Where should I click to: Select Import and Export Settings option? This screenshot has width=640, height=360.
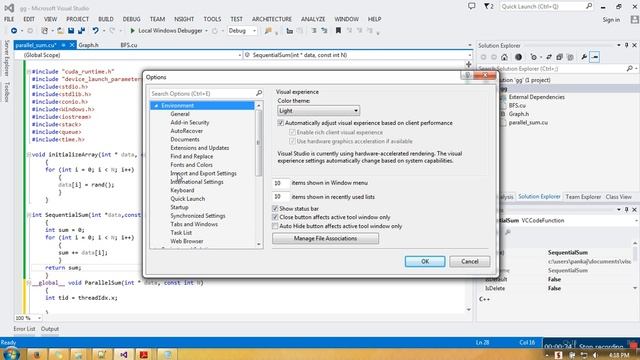(203, 173)
